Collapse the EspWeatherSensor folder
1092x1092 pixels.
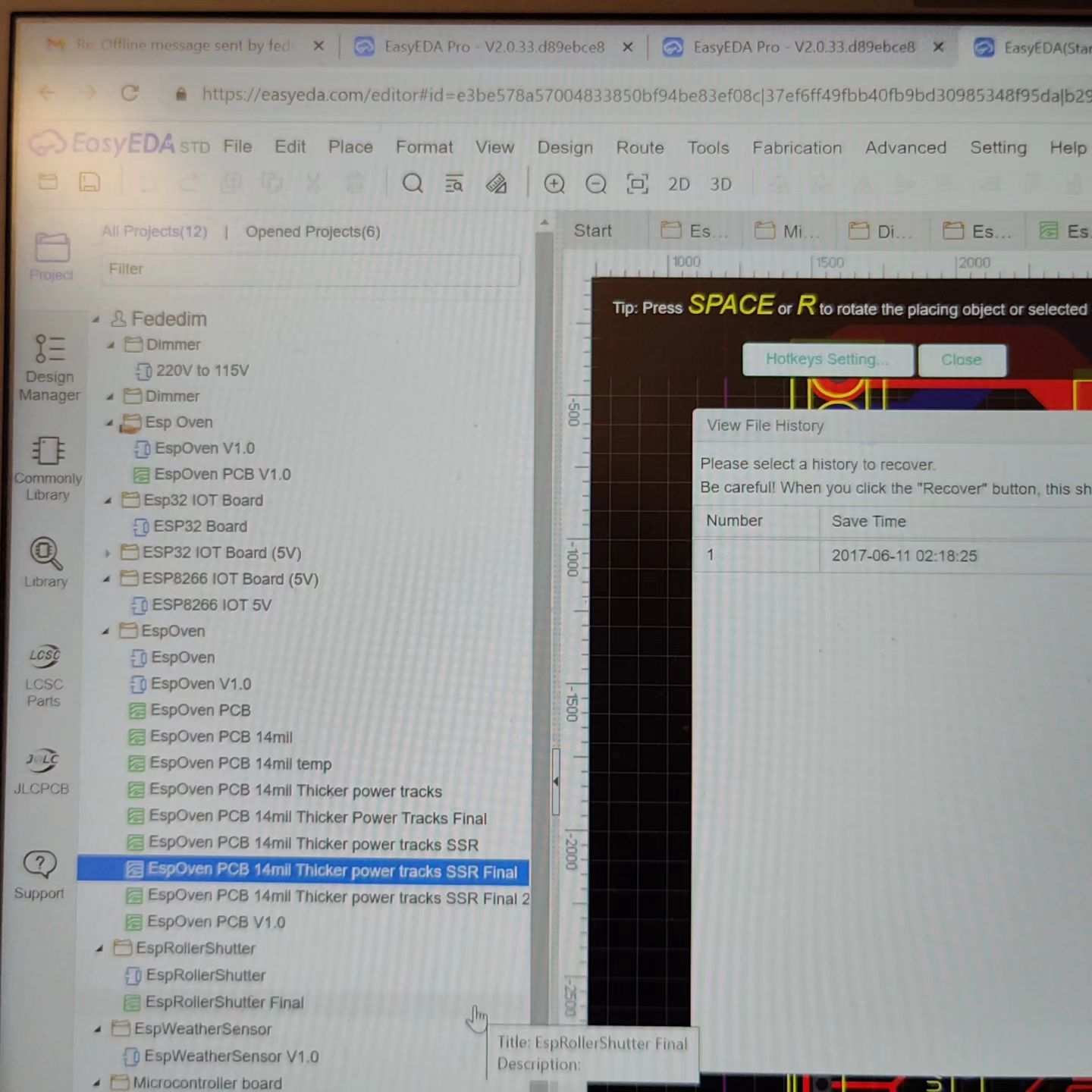coord(98,1029)
